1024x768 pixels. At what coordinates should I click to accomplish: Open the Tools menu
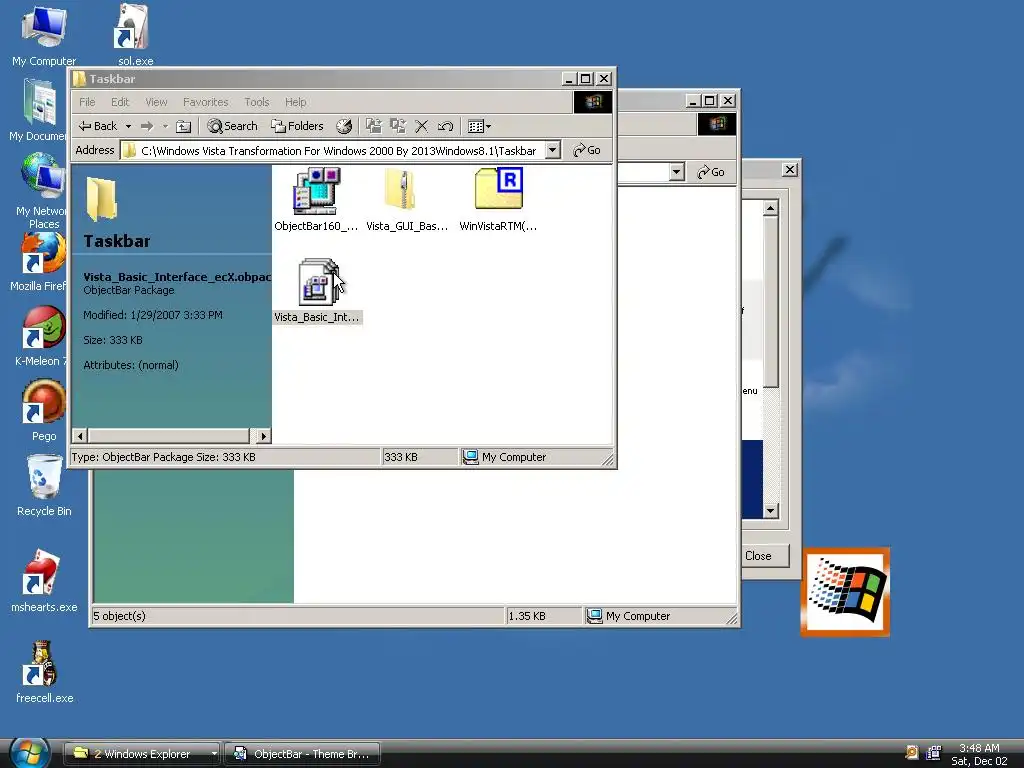tap(257, 102)
